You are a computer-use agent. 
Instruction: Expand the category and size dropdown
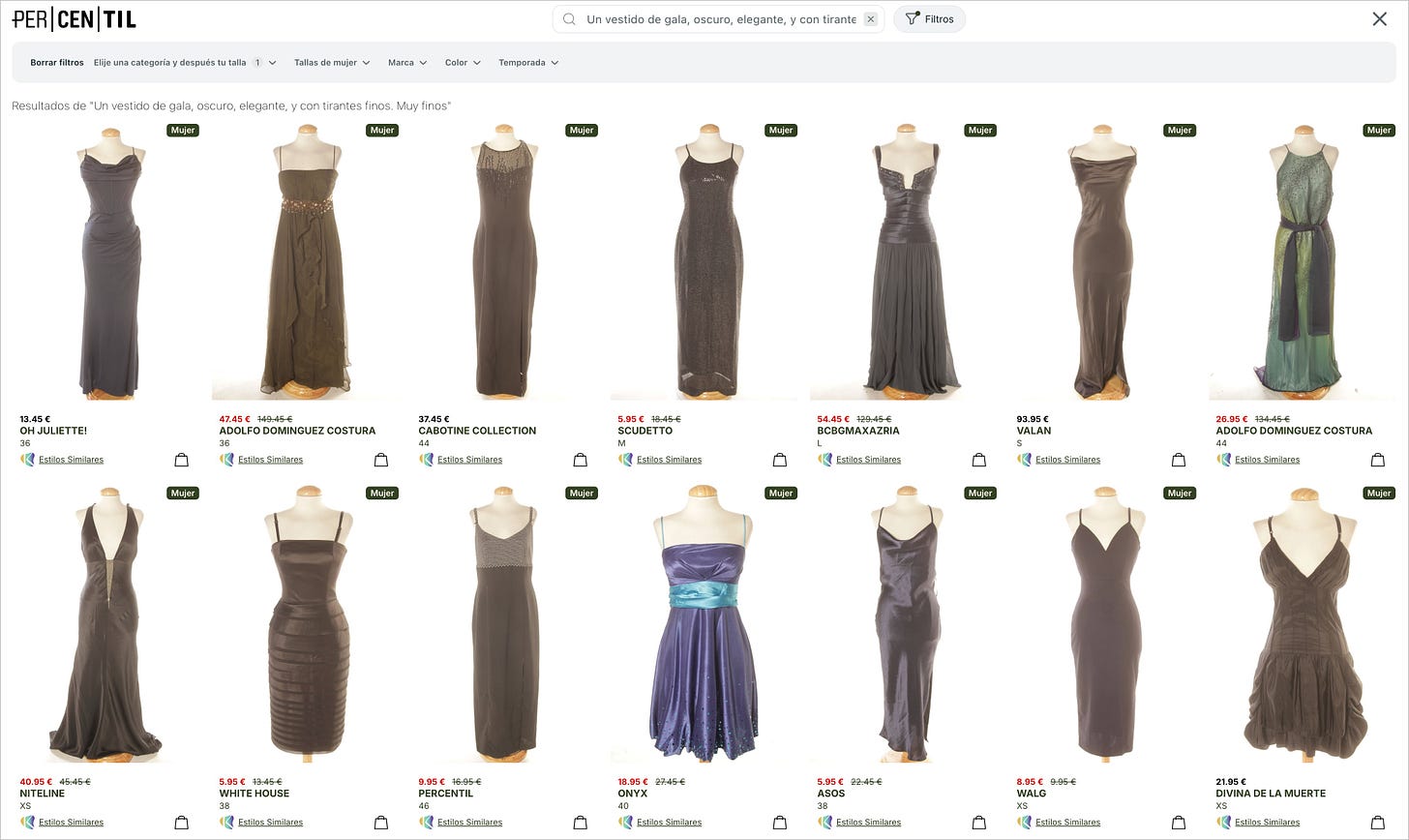(x=185, y=63)
